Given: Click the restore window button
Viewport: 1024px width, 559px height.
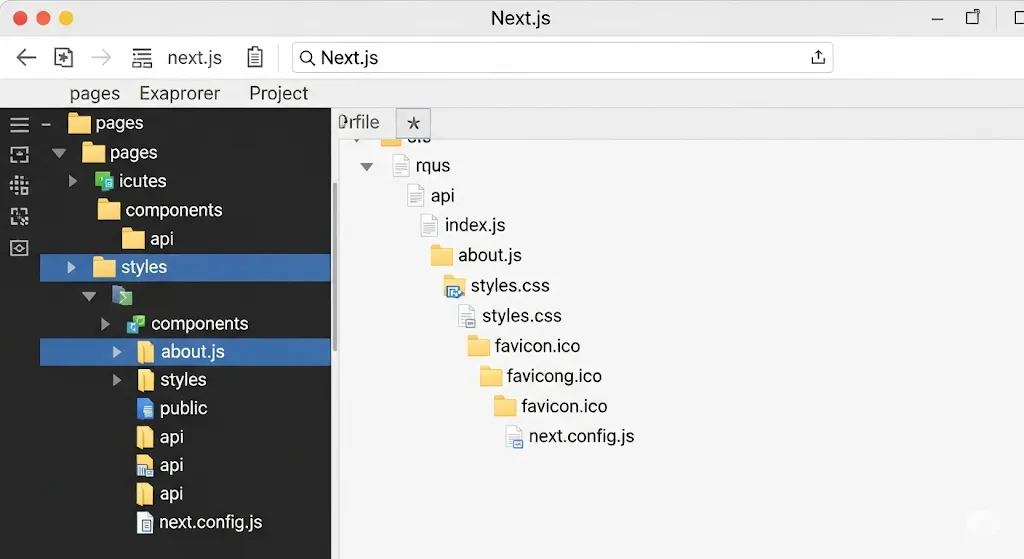Looking at the screenshot, I should point(972,18).
